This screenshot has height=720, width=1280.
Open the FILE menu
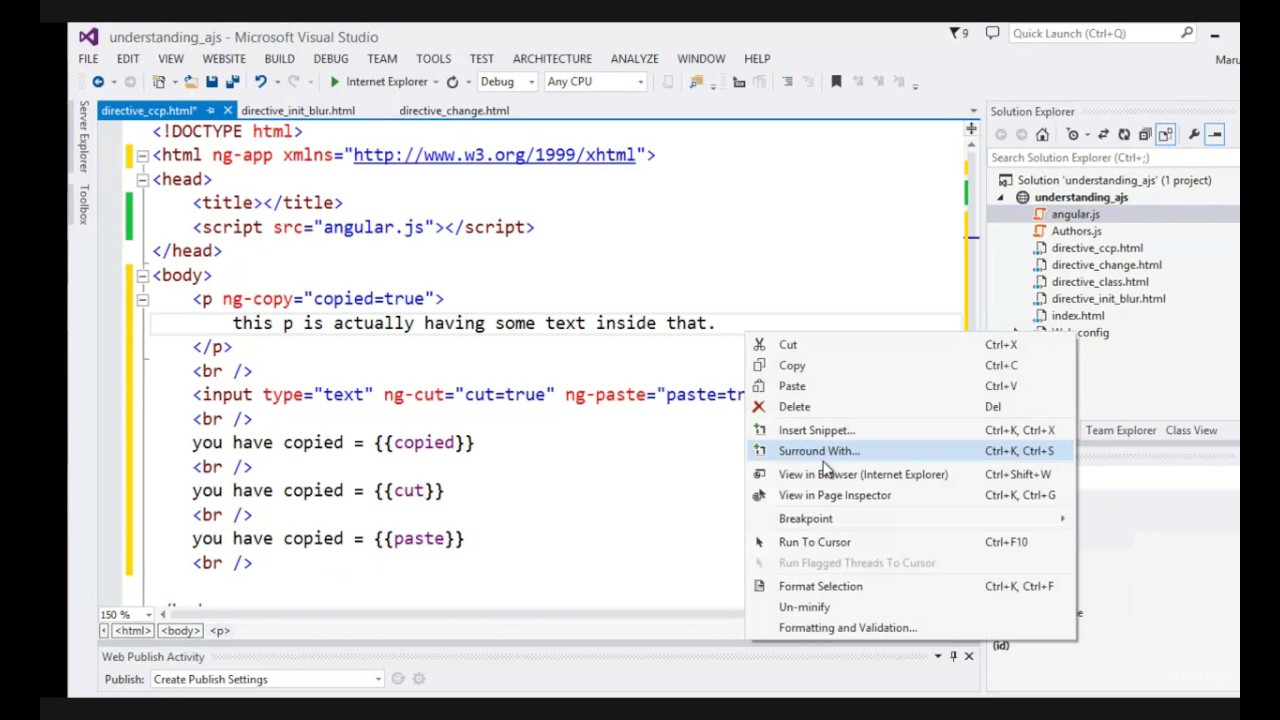pyautogui.click(x=88, y=59)
